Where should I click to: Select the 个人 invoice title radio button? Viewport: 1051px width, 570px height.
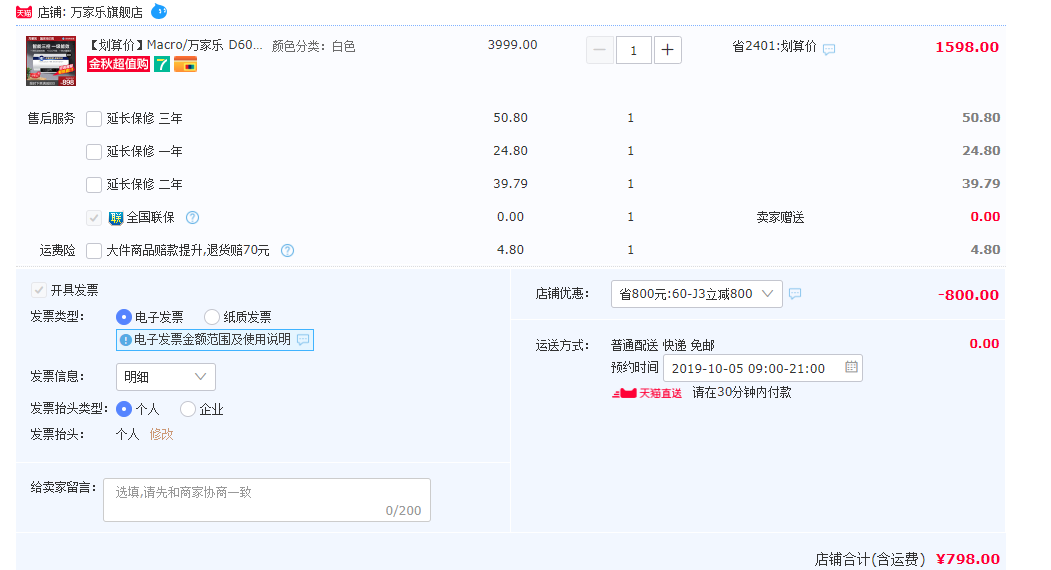click(124, 409)
